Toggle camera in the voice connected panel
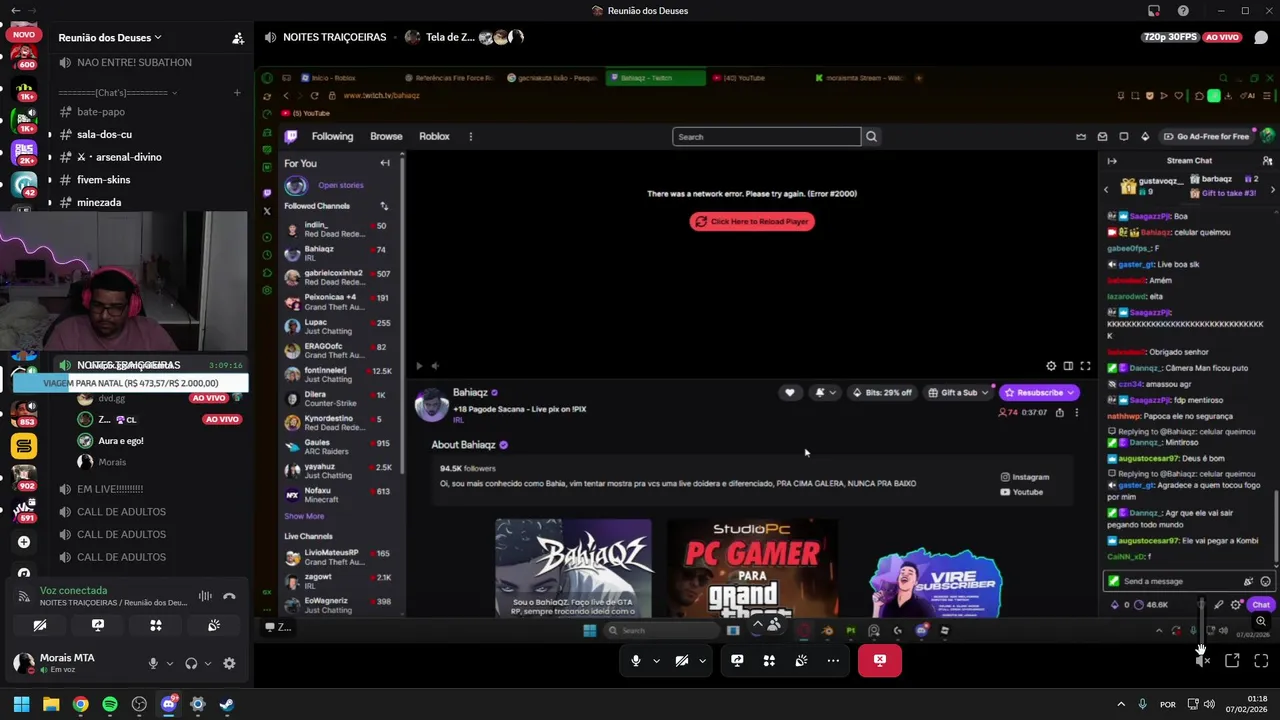The width and height of the screenshot is (1280, 720). (40, 626)
